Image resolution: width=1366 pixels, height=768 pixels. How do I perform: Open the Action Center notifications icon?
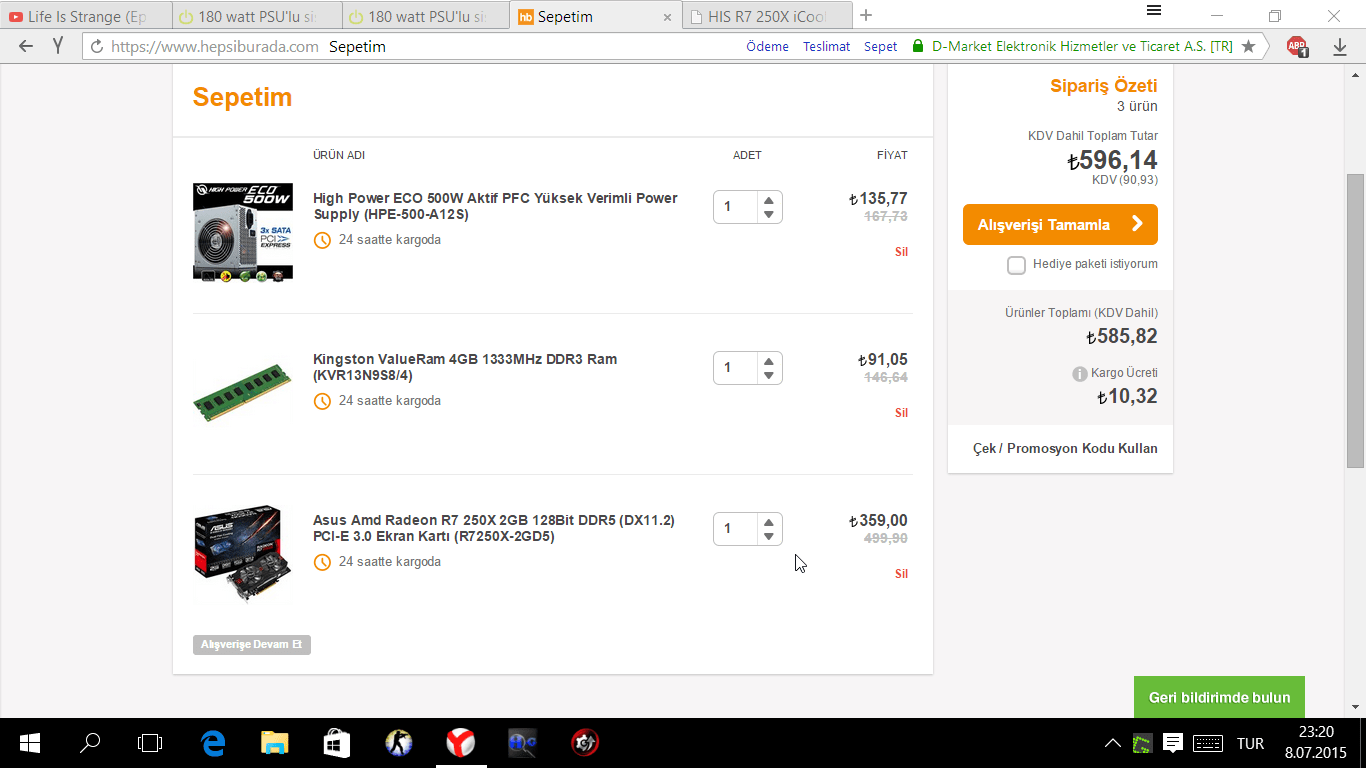coord(1173,743)
